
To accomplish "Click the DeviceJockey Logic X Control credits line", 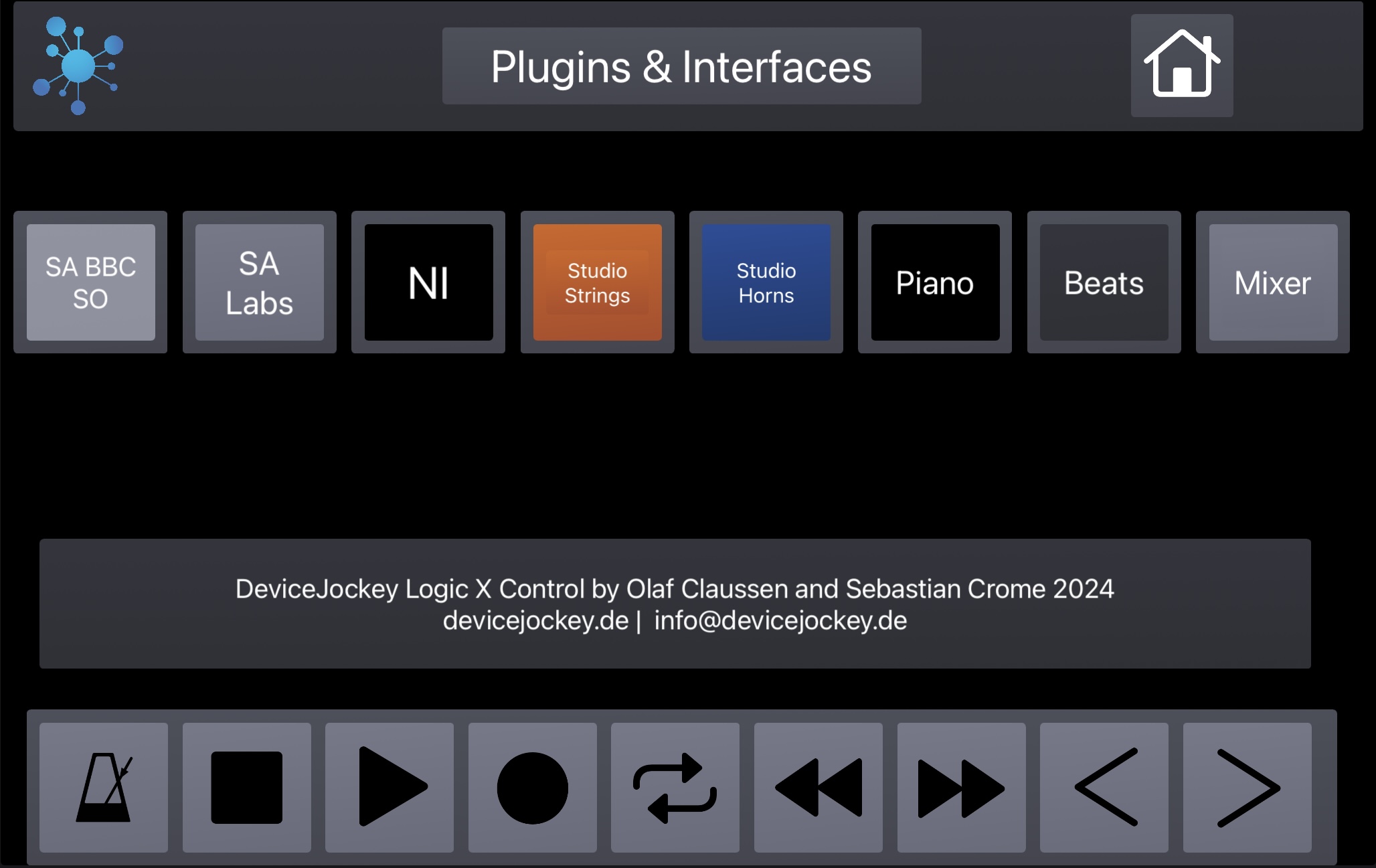I will click(675, 589).
